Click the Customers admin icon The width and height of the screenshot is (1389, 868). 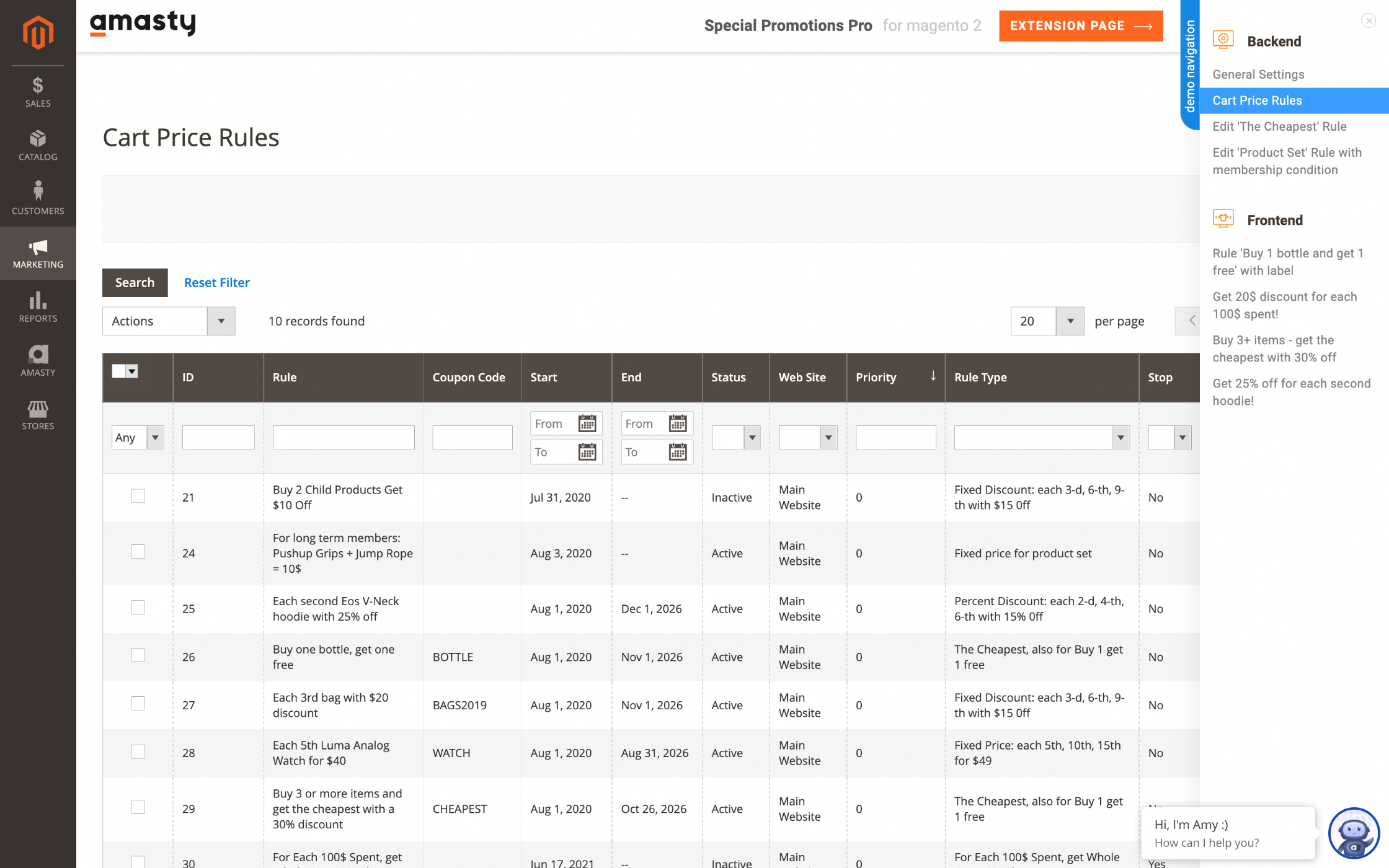[37, 193]
